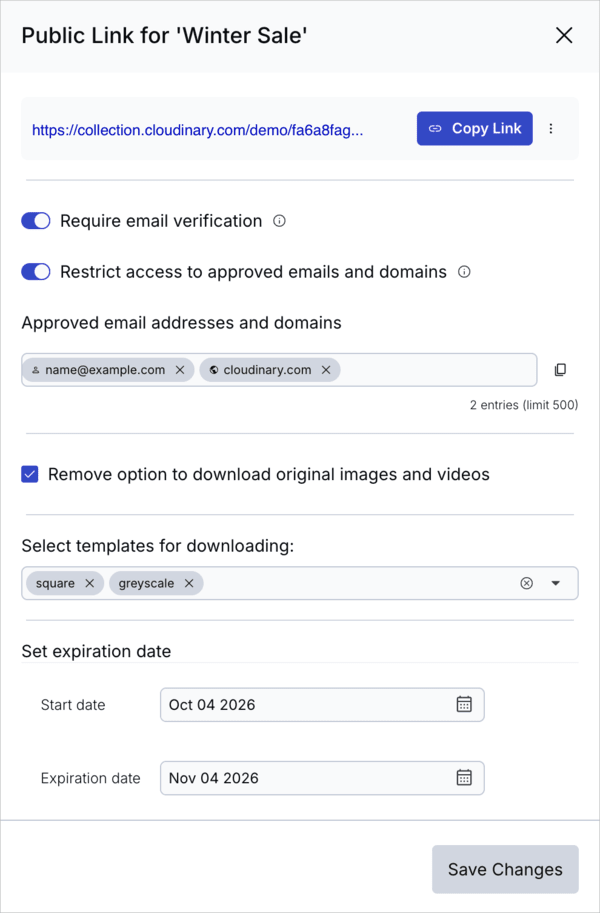Open the collection.cloudinary.com public link URL

pos(197,130)
